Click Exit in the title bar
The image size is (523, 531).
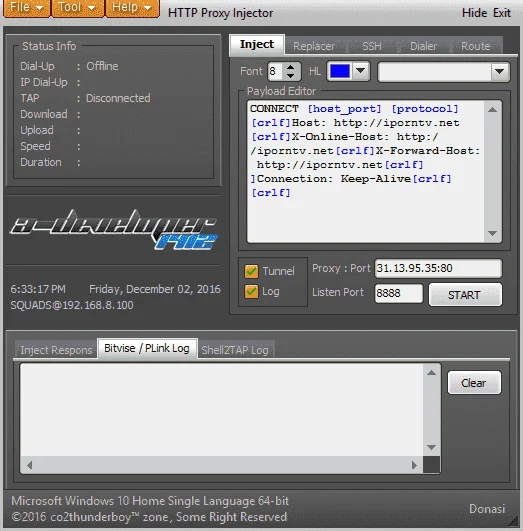502,13
